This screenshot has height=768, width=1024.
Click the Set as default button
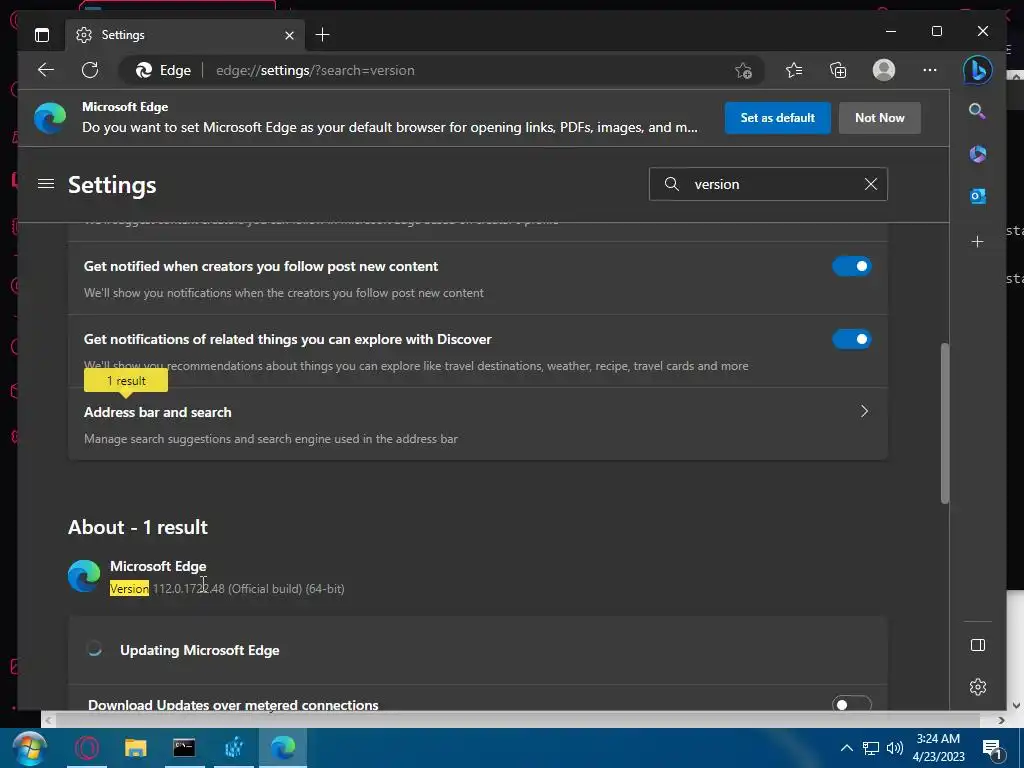tap(777, 118)
